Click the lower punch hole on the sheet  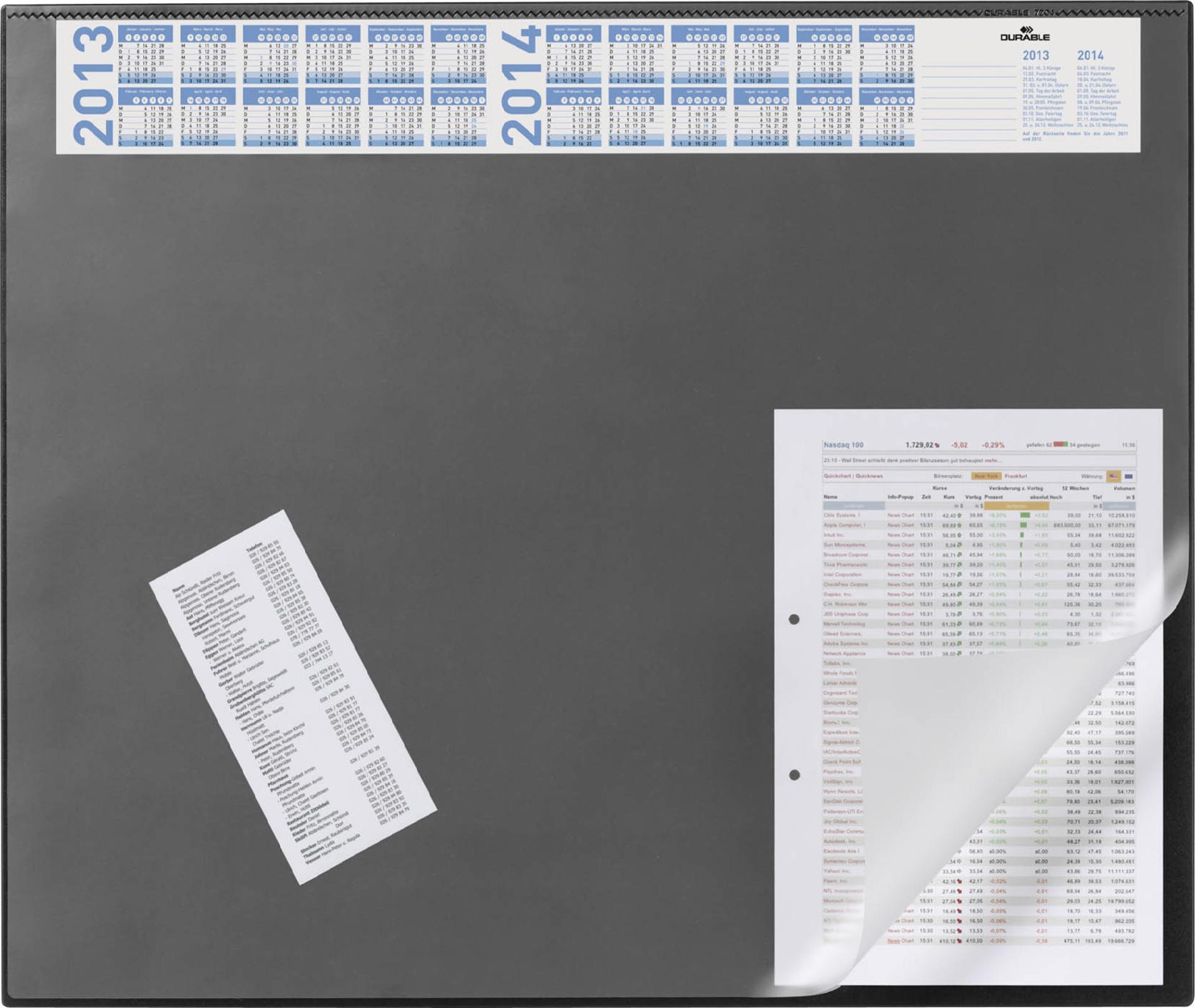[x=794, y=775]
